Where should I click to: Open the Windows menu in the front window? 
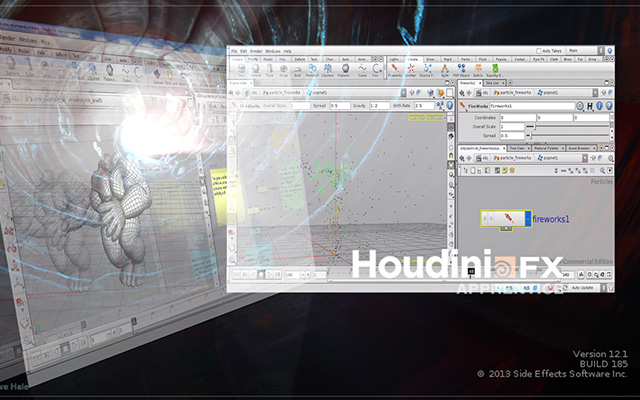[x=273, y=51]
